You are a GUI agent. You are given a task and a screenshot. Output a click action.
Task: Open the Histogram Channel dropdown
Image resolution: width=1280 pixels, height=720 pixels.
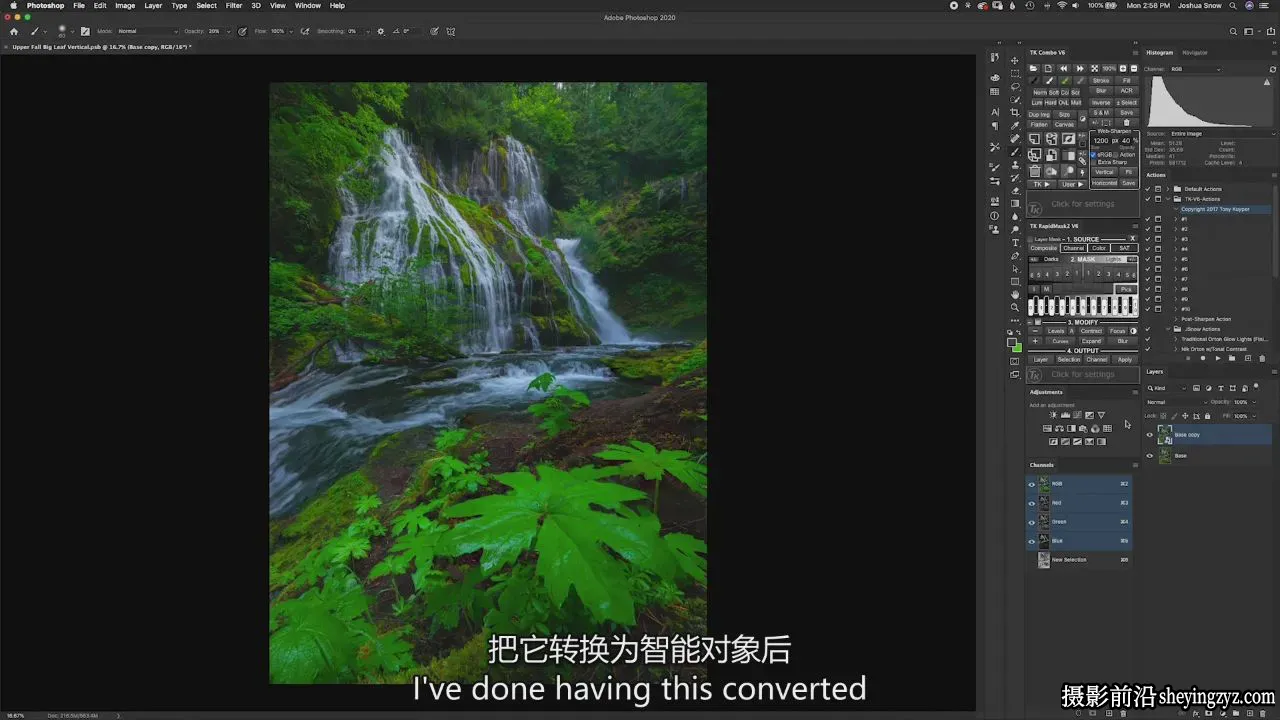click(x=1196, y=69)
